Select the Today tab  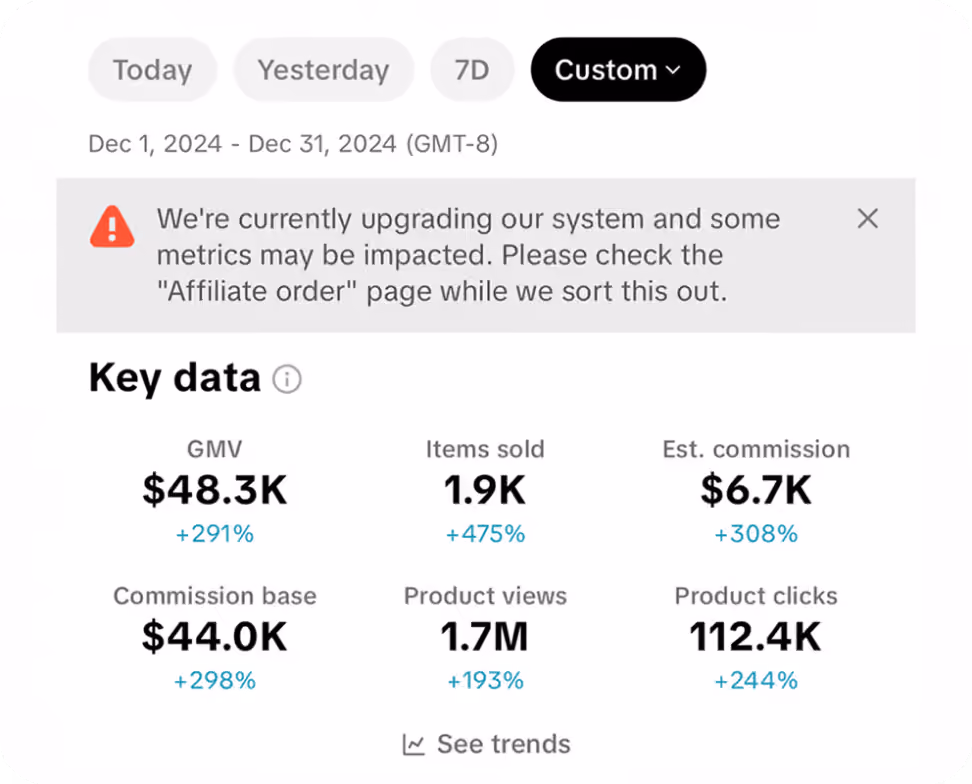click(152, 69)
